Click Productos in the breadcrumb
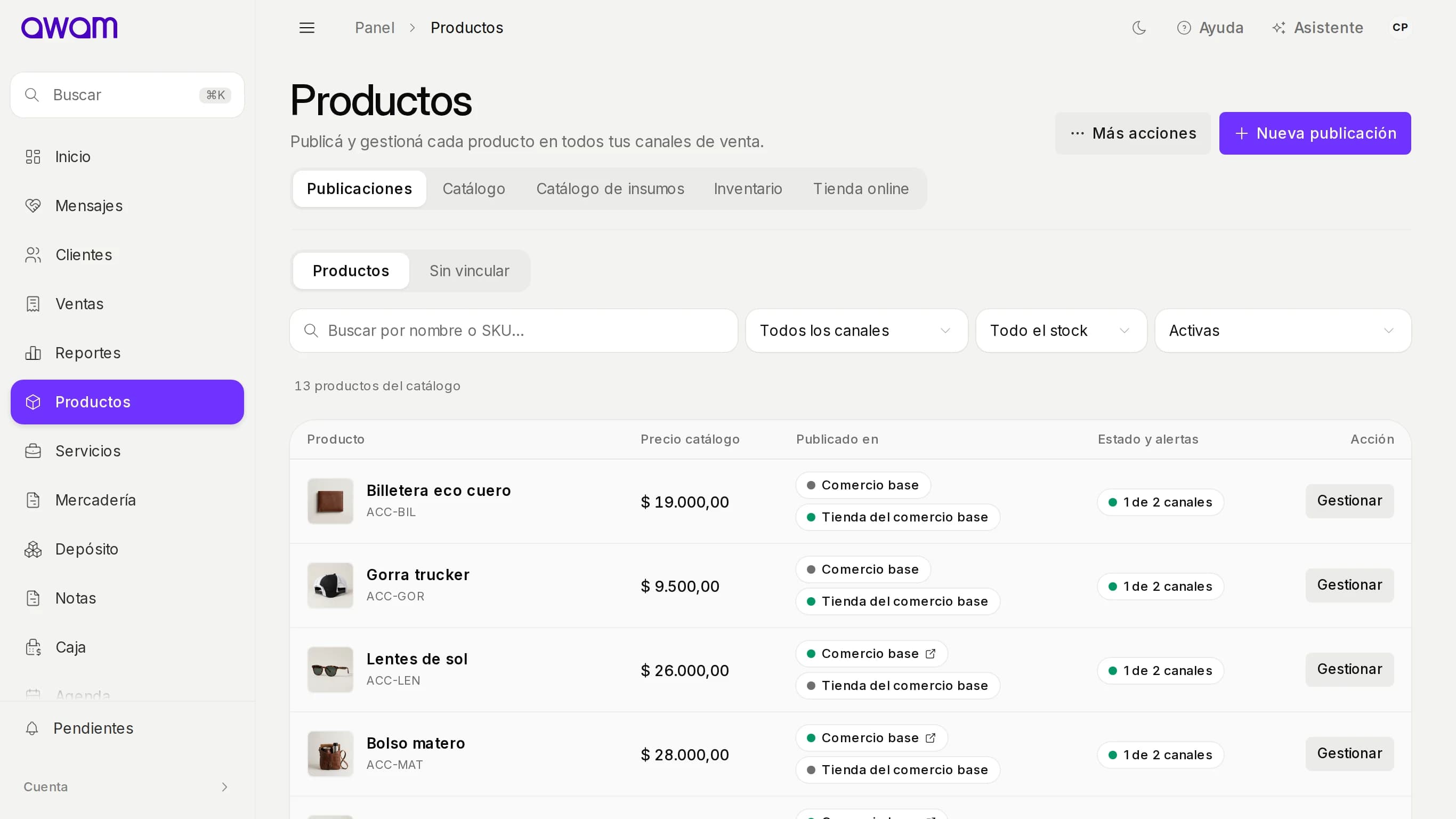 point(467,28)
